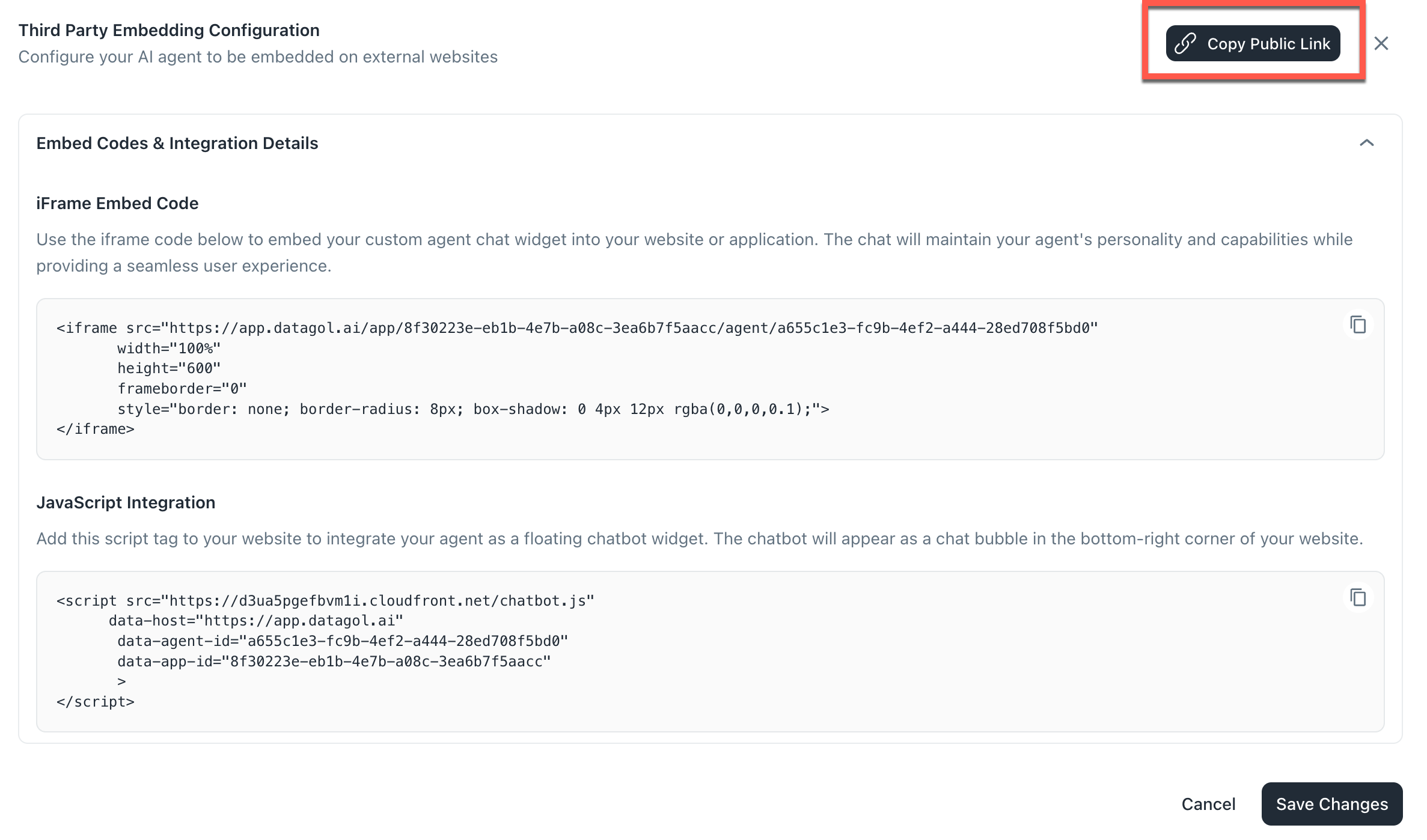Click the JavaScript Integration heading
The width and height of the screenshot is (1427, 840).
click(126, 502)
